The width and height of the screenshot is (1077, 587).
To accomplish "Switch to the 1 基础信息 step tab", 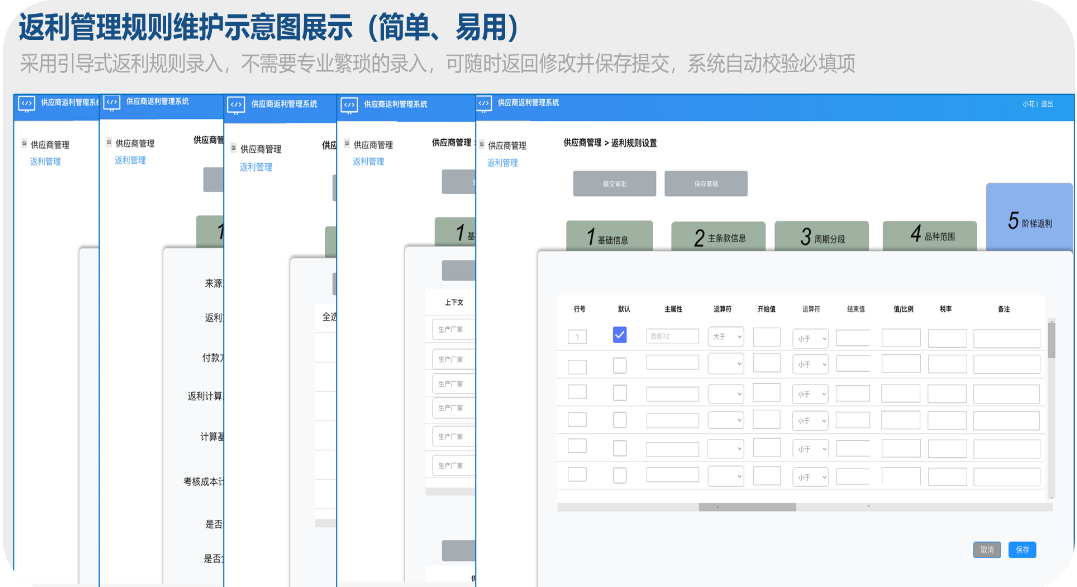I will [x=609, y=235].
